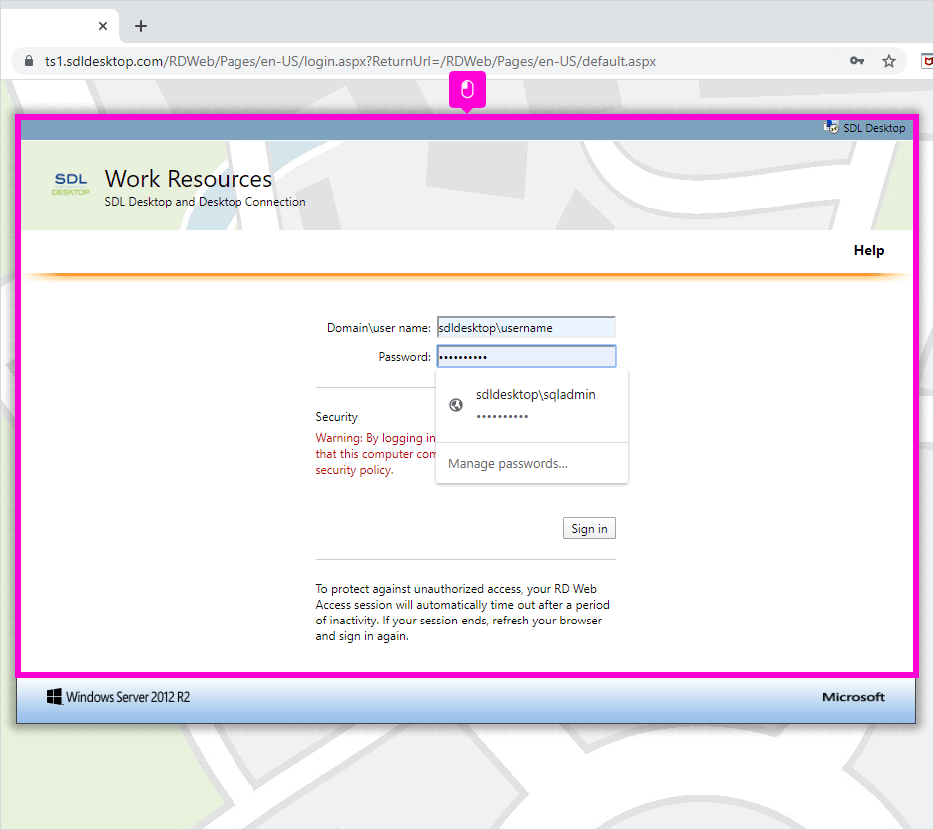This screenshot has width=934, height=830.
Task: Click the URL in the address bar
Action: tap(350, 61)
